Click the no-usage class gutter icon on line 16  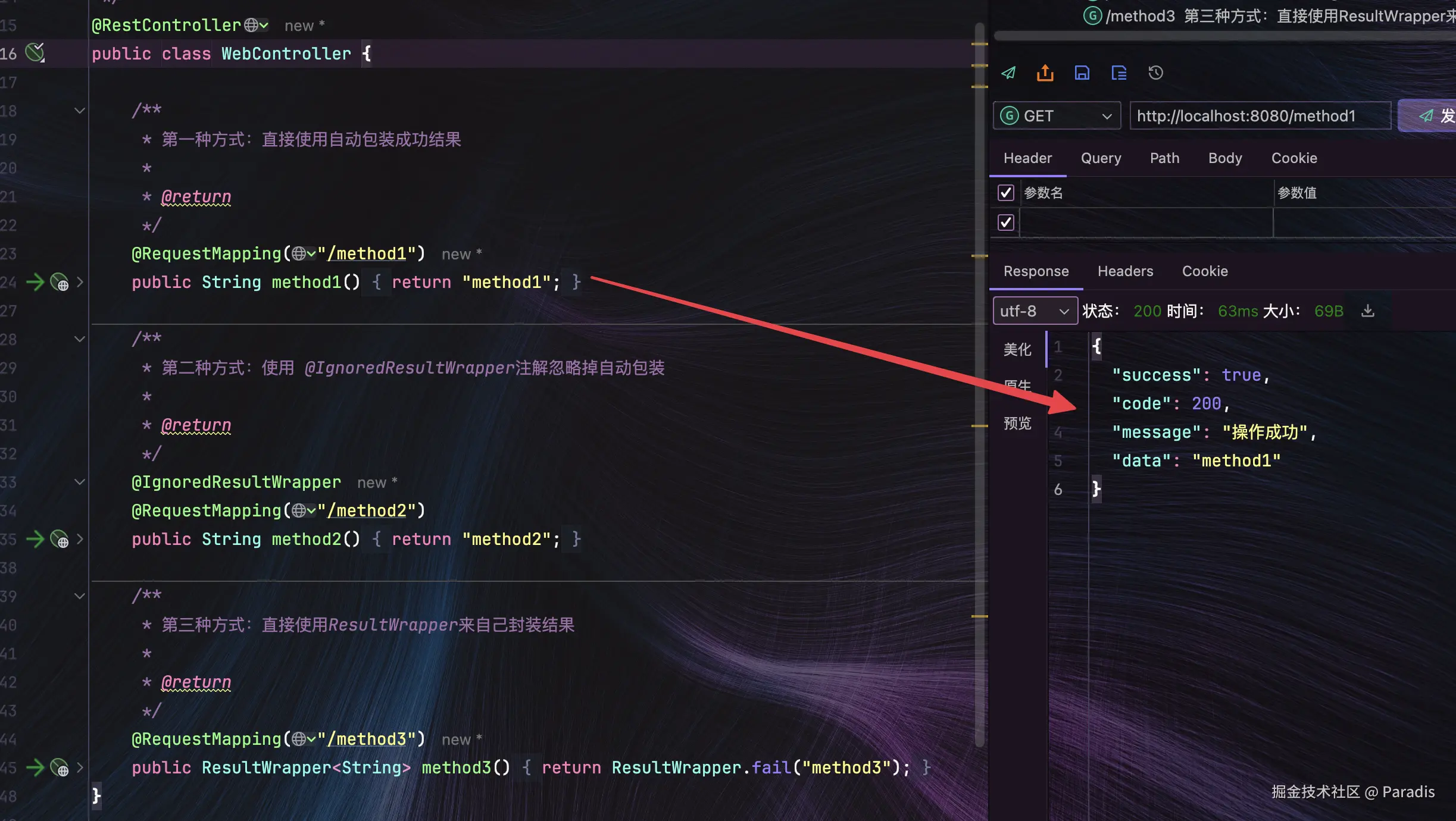(x=35, y=53)
